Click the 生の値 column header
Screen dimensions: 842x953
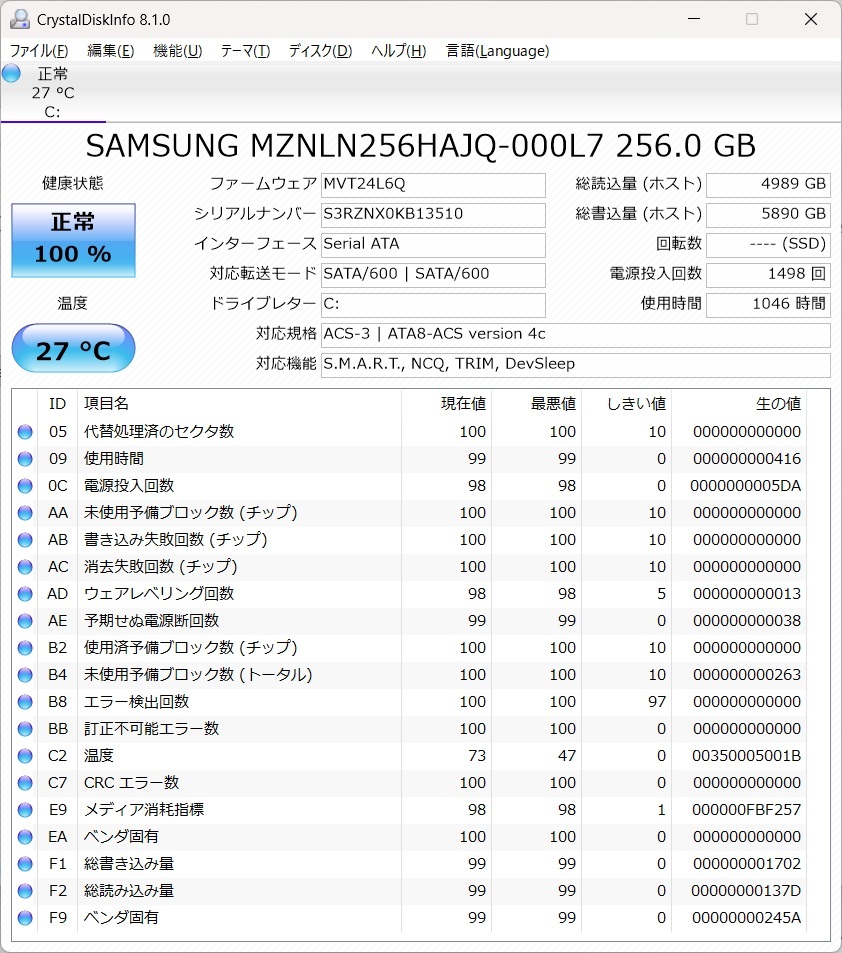[777, 404]
